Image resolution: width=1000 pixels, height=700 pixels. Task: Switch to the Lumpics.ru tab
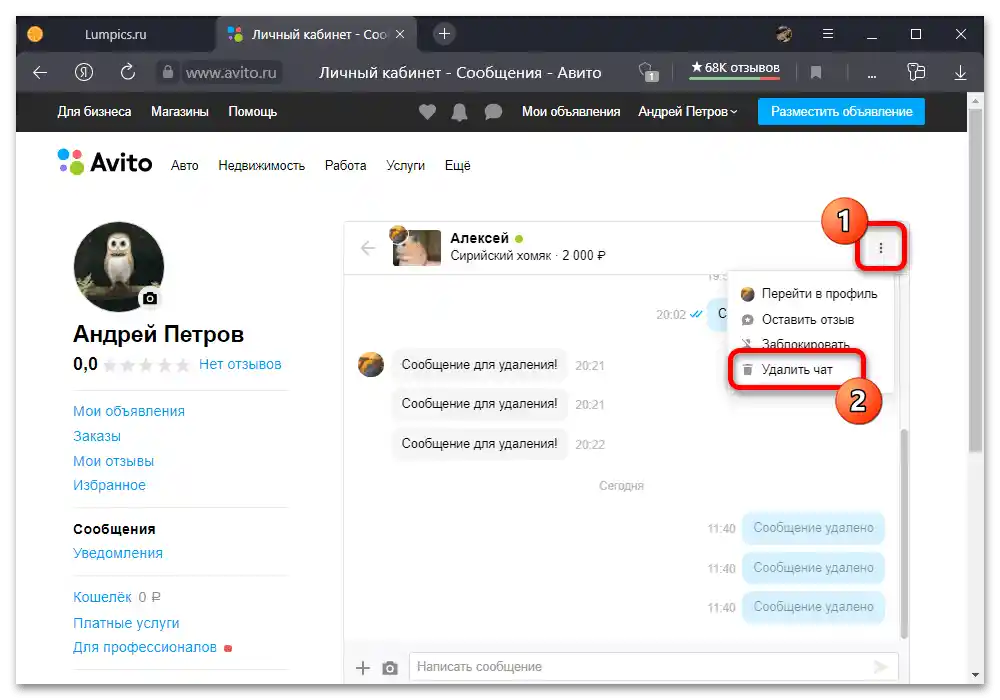coord(115,34)
